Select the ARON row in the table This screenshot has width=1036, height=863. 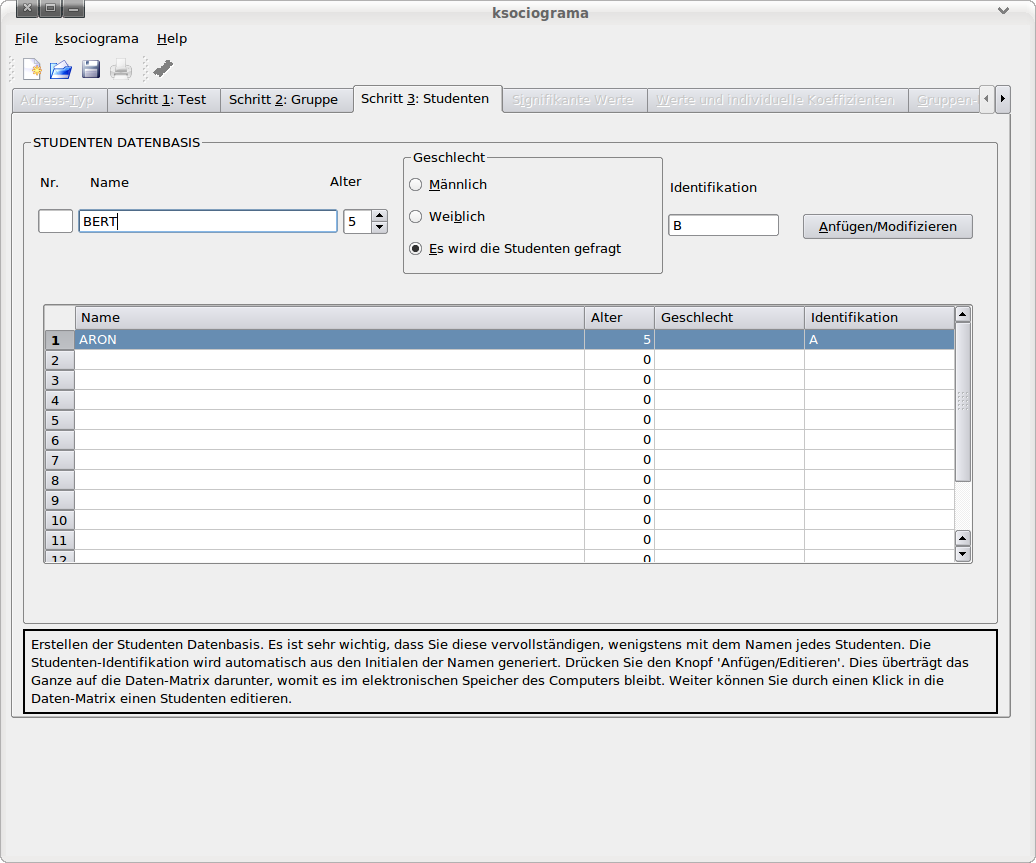coord(330,340)
